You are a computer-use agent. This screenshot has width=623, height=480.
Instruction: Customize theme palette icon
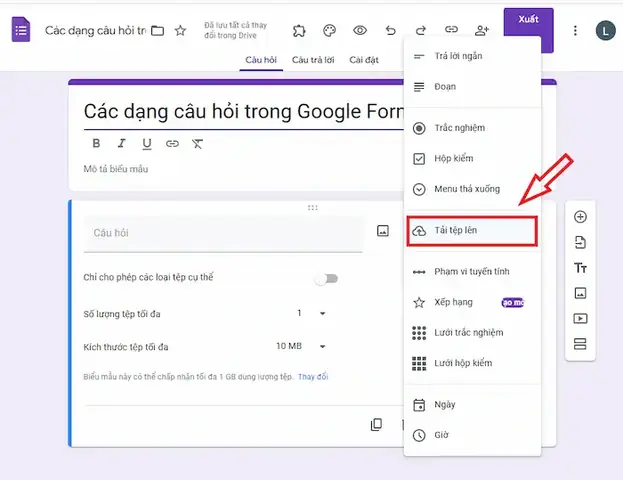click(x=329, y=30)
